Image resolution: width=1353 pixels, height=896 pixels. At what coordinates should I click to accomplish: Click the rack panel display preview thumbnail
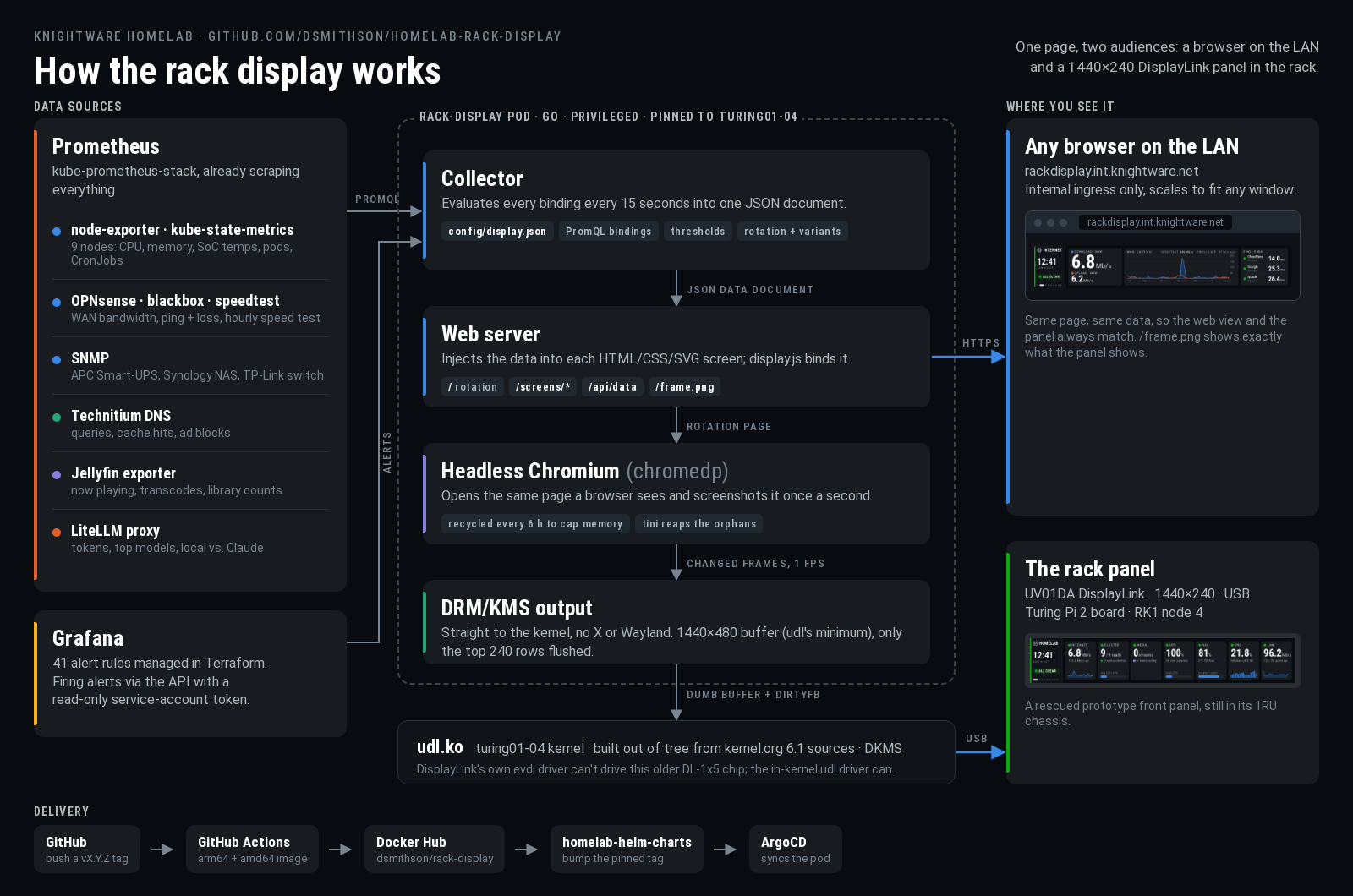tap(1162, 660)
